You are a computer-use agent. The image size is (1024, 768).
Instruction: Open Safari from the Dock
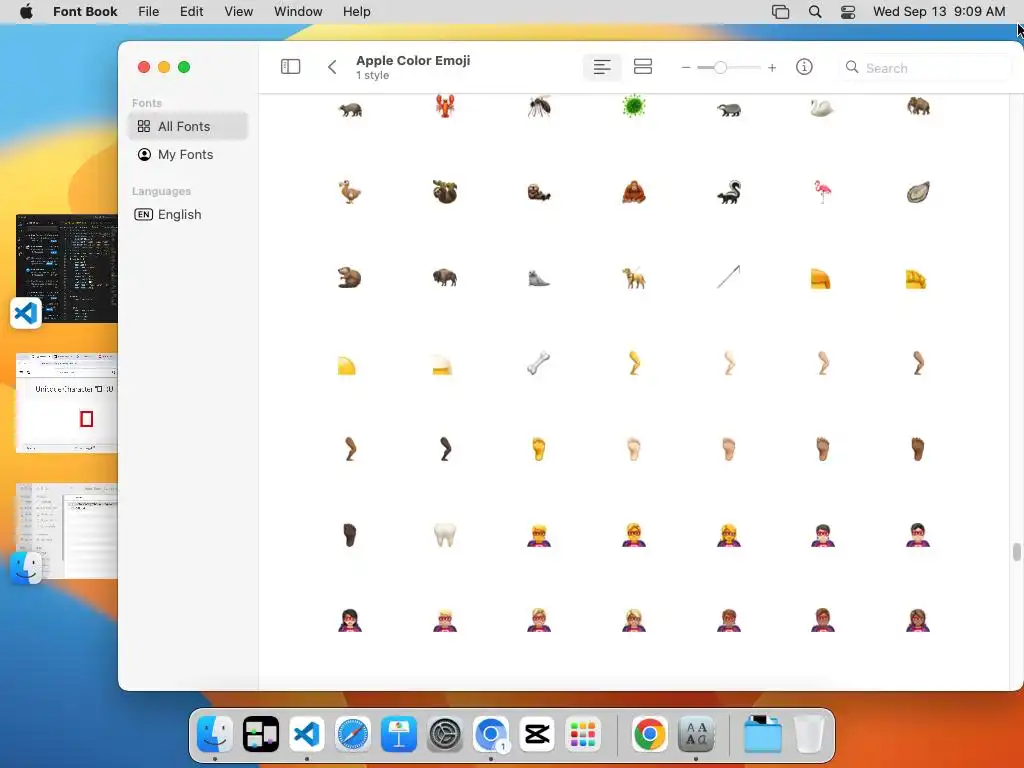[x=353, y=734]
